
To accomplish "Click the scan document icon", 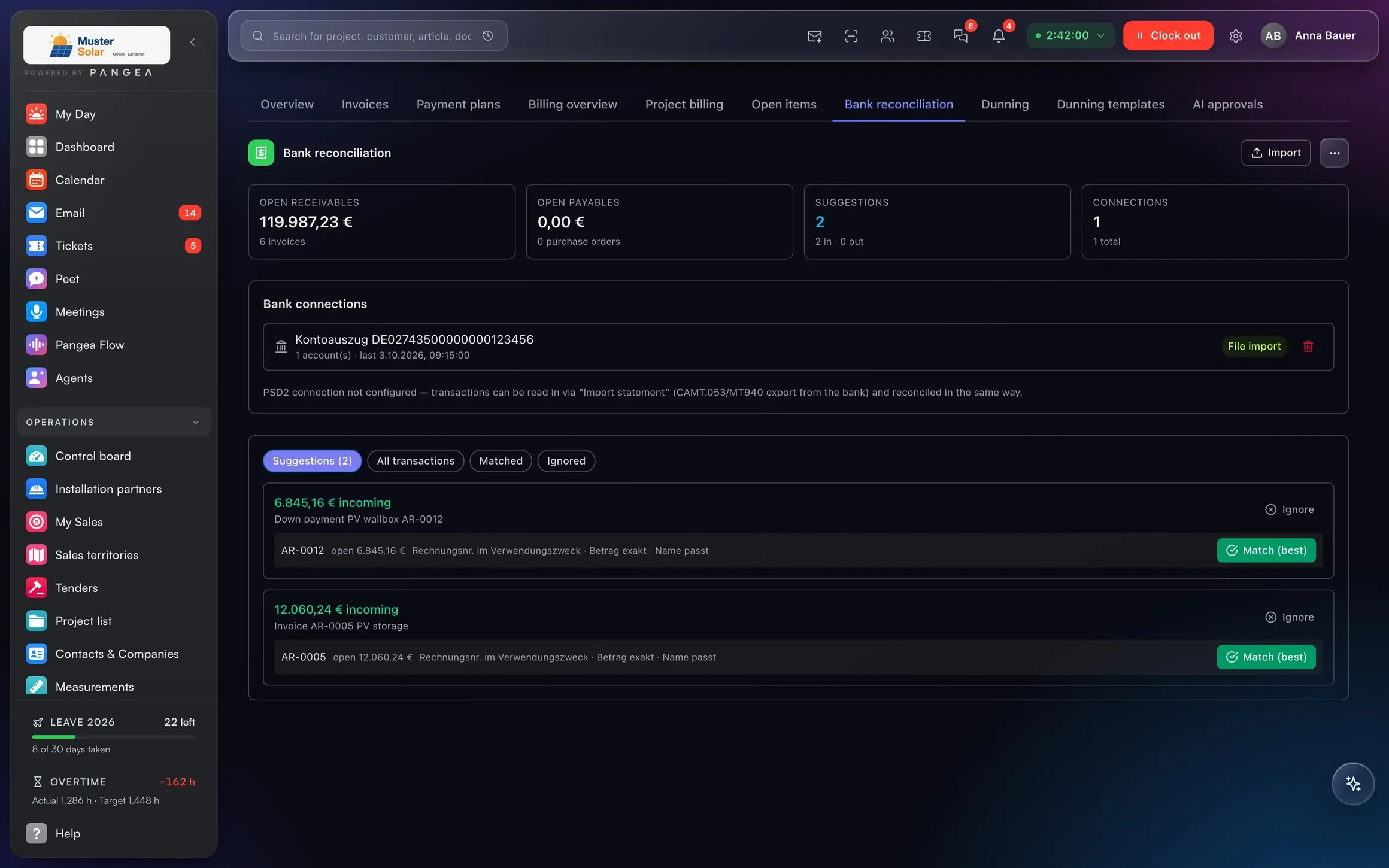I will 851,36.
